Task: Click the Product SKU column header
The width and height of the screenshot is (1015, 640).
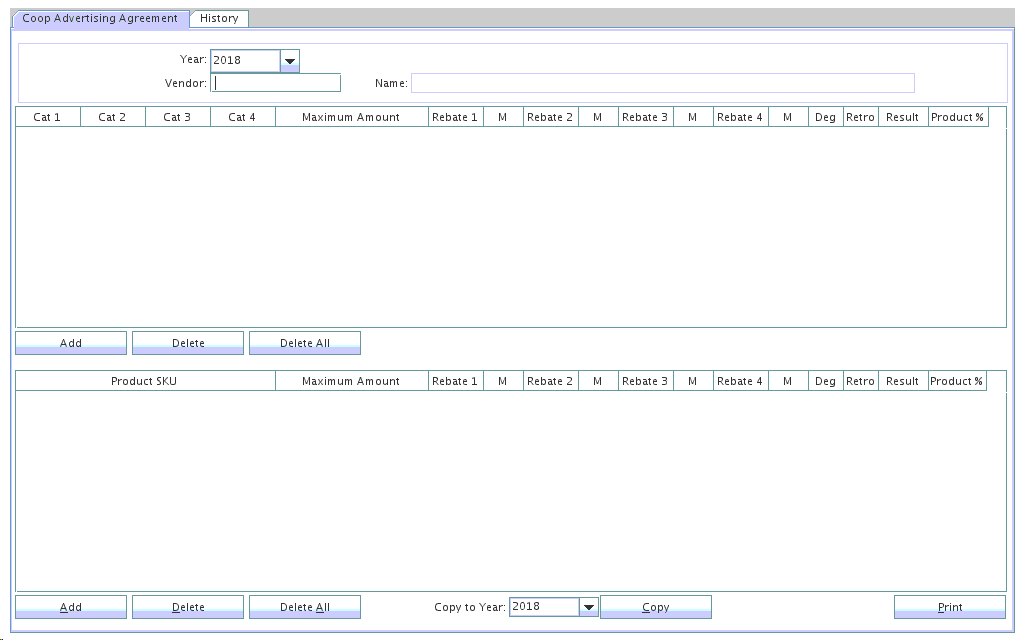Action: 144,381
